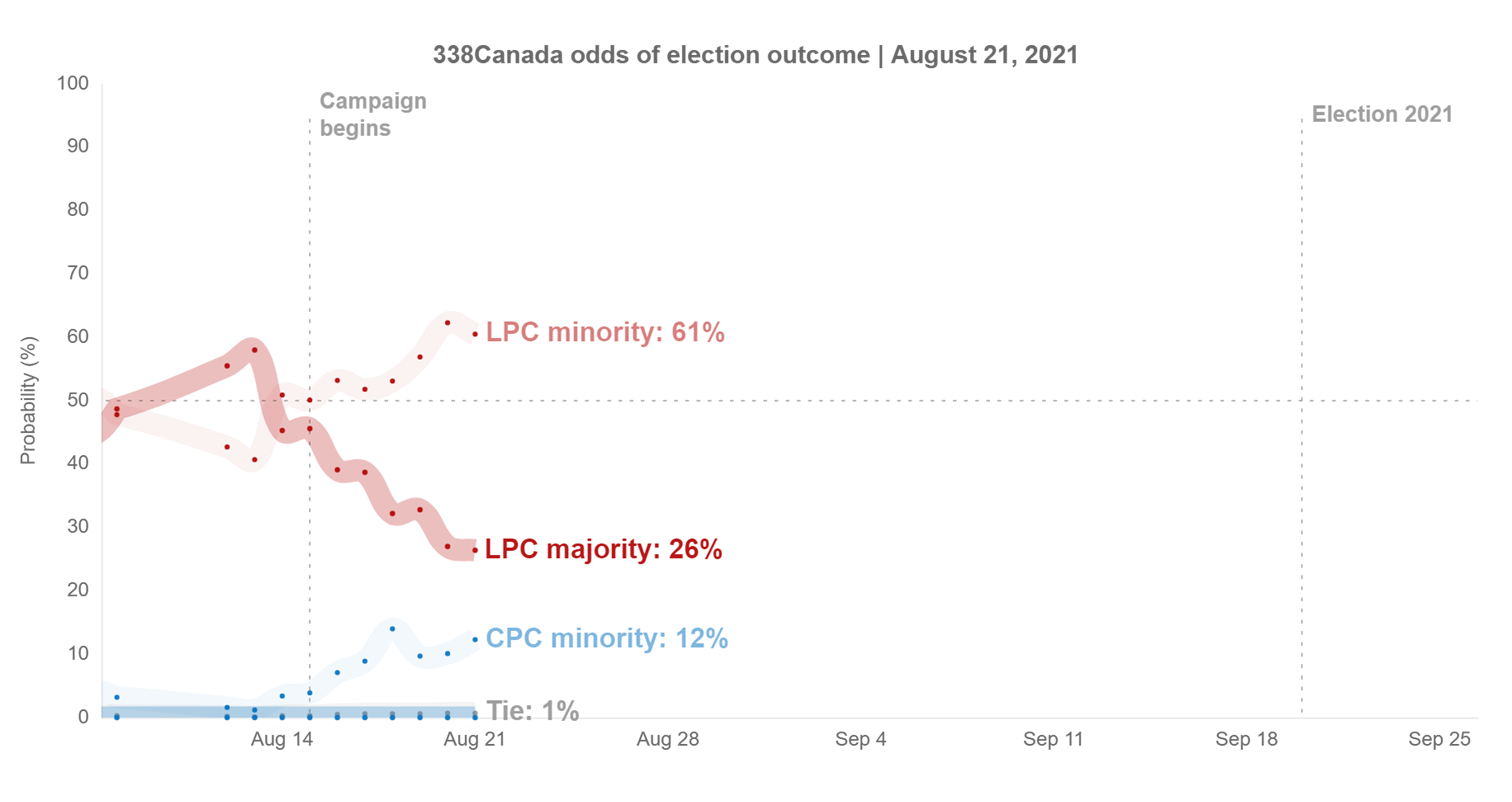Image resolution: width=1512 pixels, height=802 pixels.
Task: Select the "Aug 14" x-axis date label
Action: tap(283, 741)
